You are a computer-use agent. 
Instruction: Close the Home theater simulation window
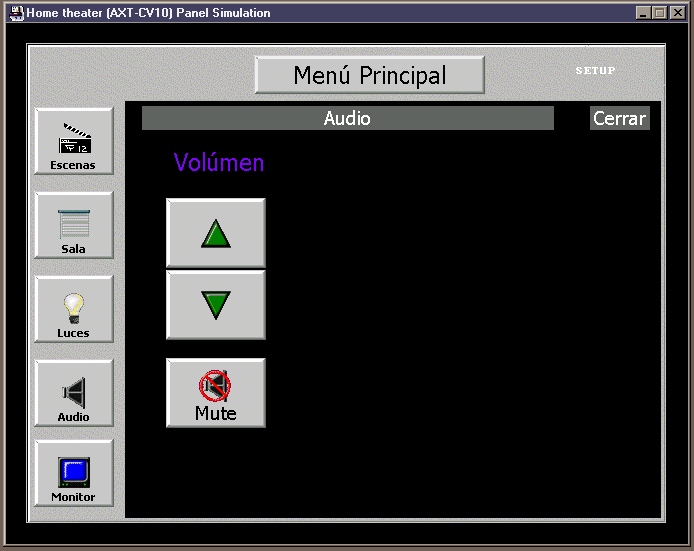click(677, 13)
